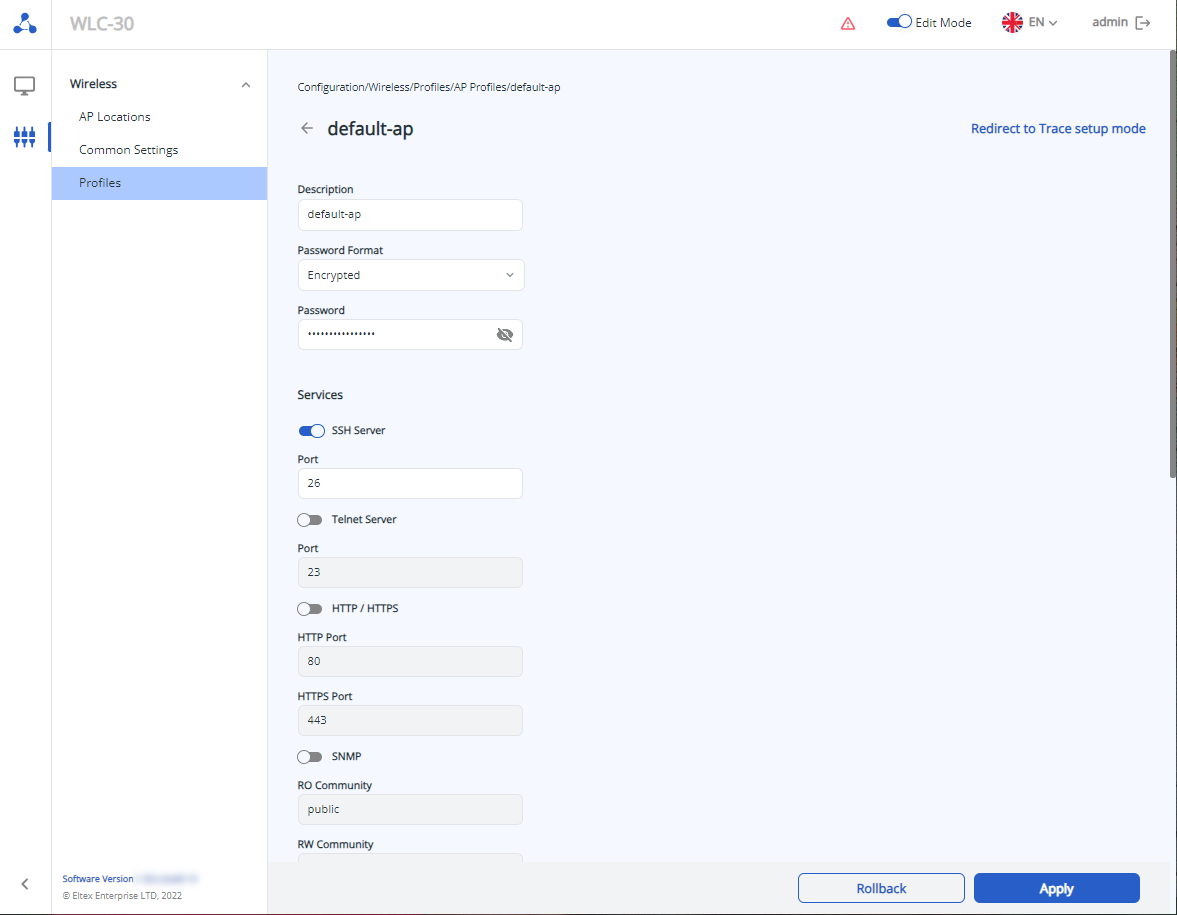Click the Eltex logo icon
The height and width of the screenshot is (915, 1177).
click(25, 24)
